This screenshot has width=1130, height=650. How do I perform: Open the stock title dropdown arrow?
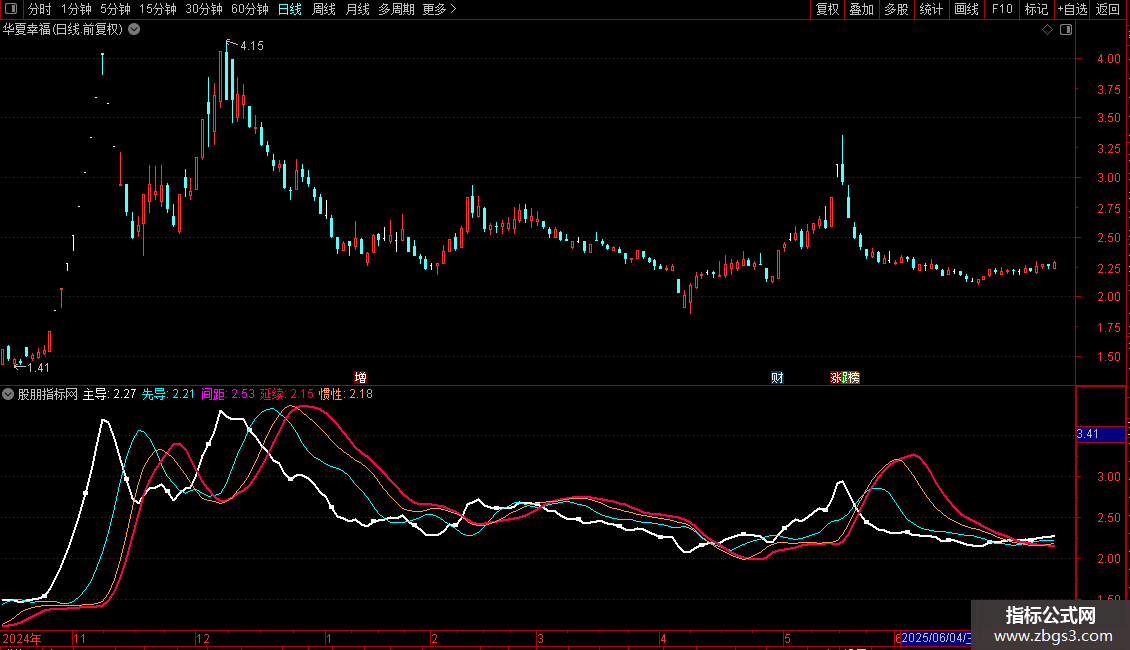coord(134,30)
